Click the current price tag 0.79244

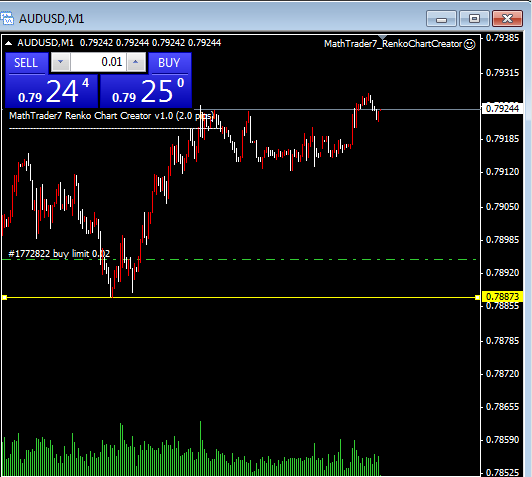tap(502, 109)
